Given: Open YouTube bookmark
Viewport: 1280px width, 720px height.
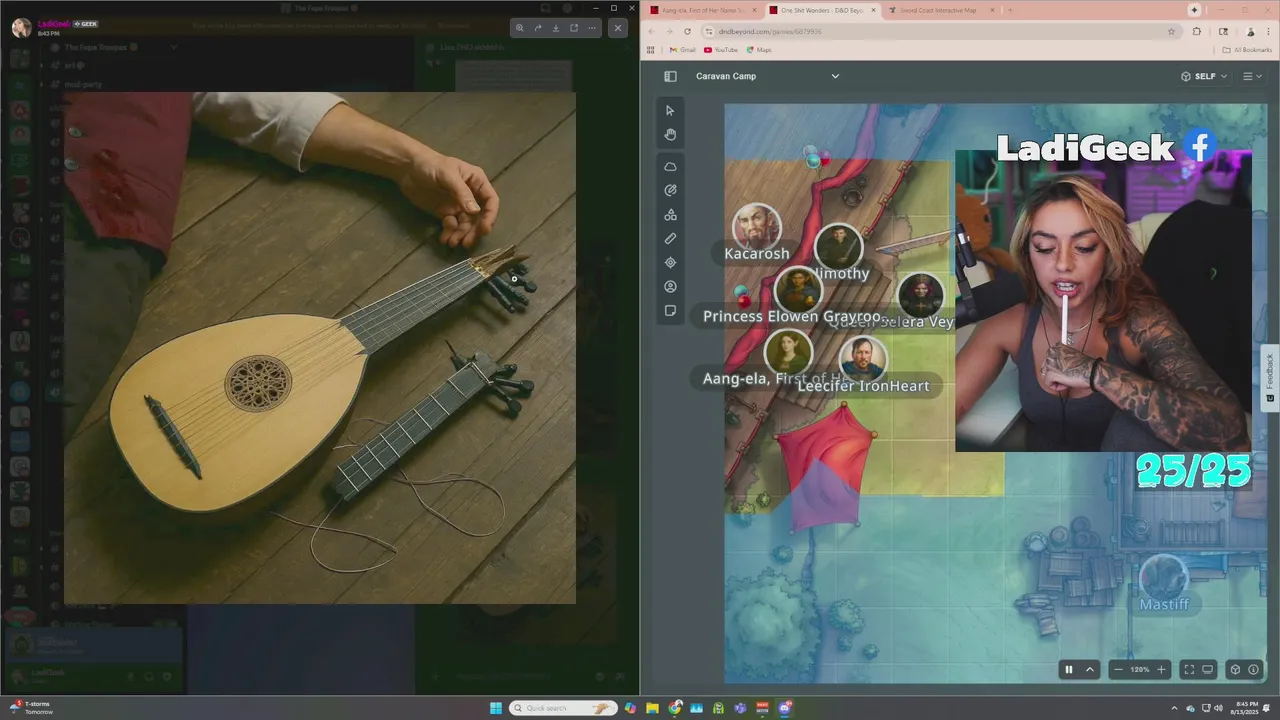Looking at the screenshot, I should point(721,49).
